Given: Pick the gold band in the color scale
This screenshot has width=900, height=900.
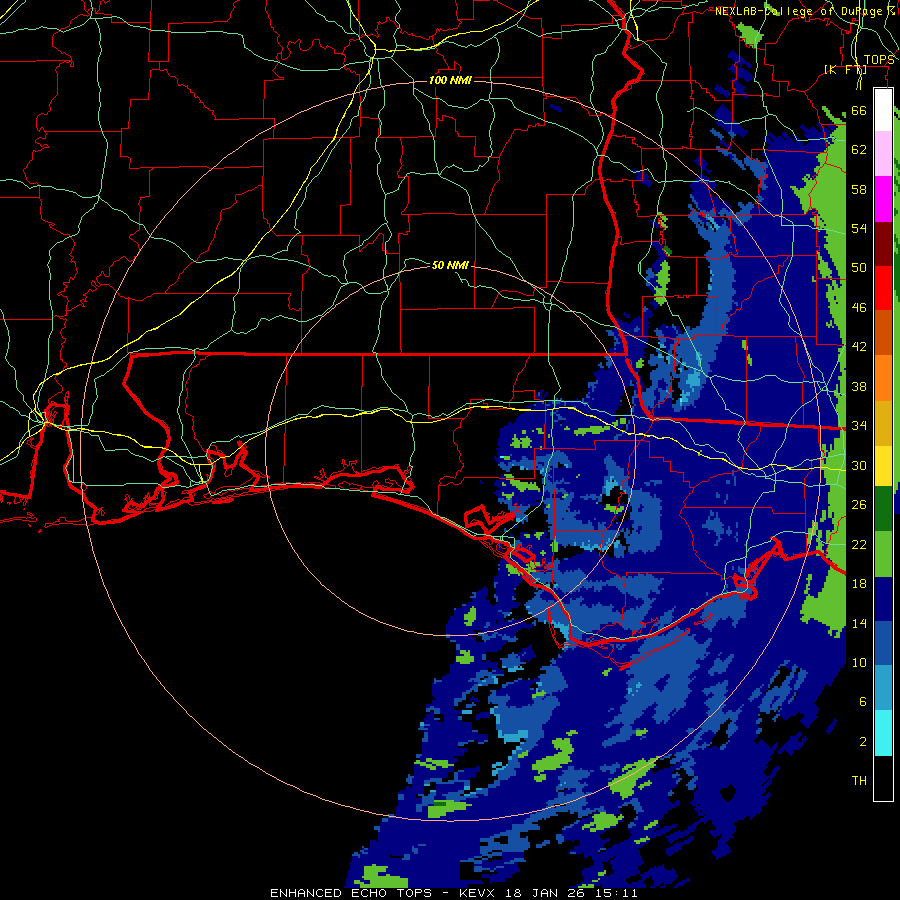Looking at the screenshot, I should point(883,423).
